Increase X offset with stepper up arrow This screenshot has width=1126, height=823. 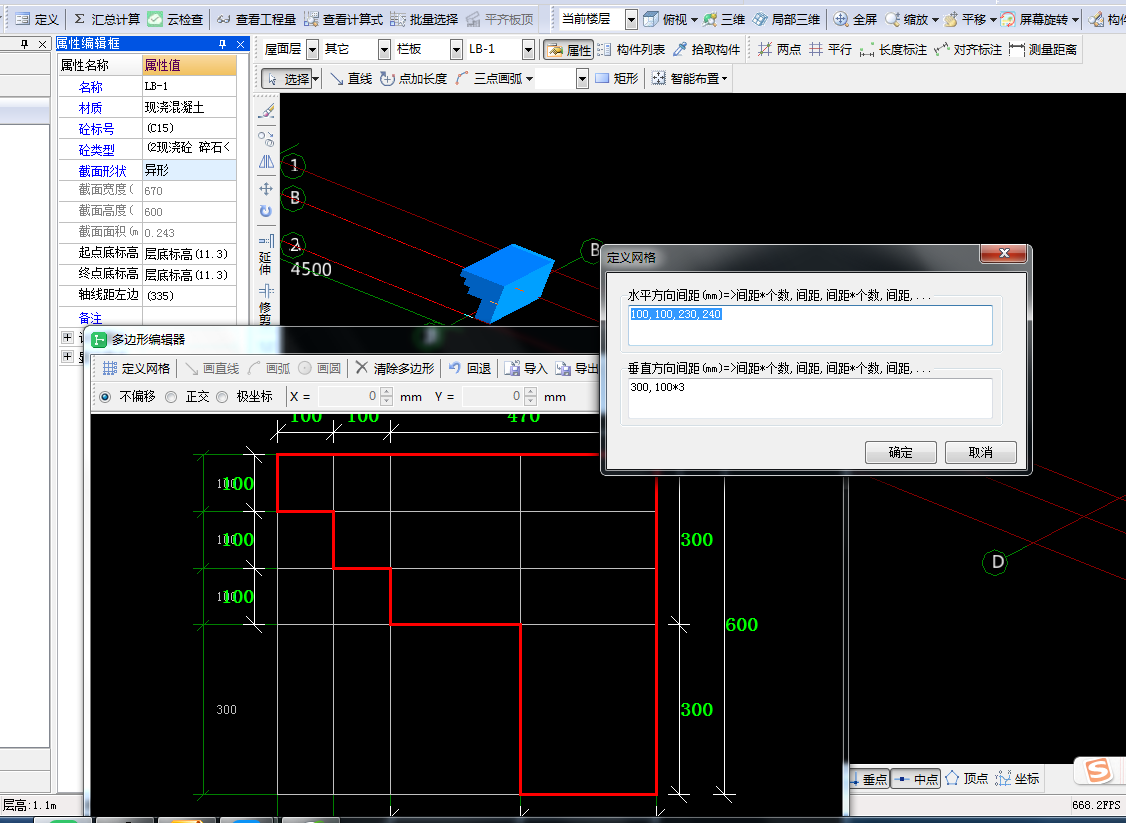tap(386, 392)
